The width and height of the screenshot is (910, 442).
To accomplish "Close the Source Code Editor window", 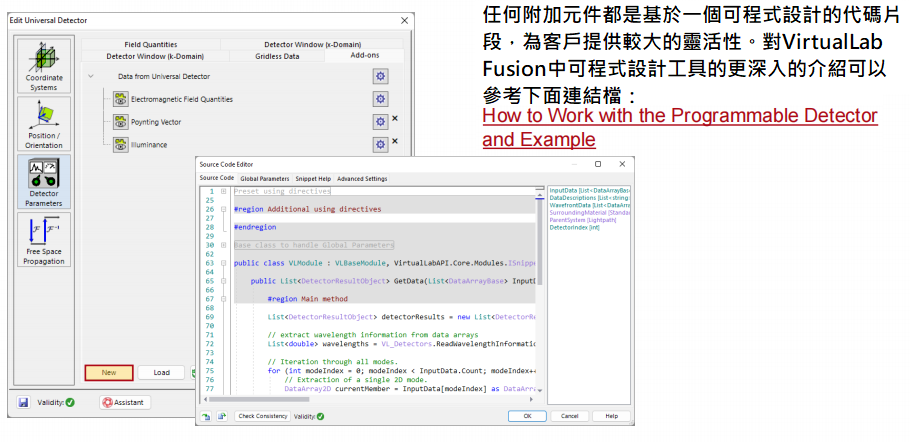I will pyautogui.click(x=622, y=164).
